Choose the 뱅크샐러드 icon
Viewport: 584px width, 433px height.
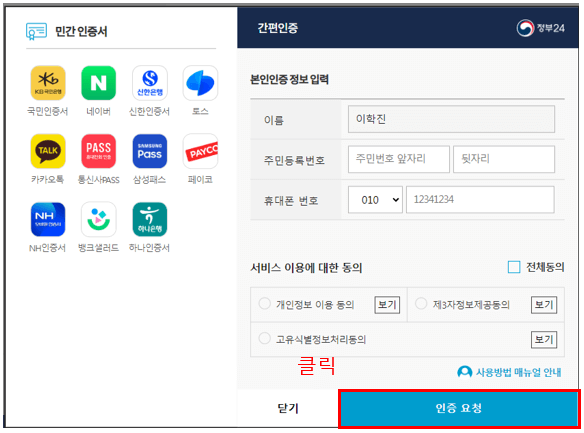point(99,219)
